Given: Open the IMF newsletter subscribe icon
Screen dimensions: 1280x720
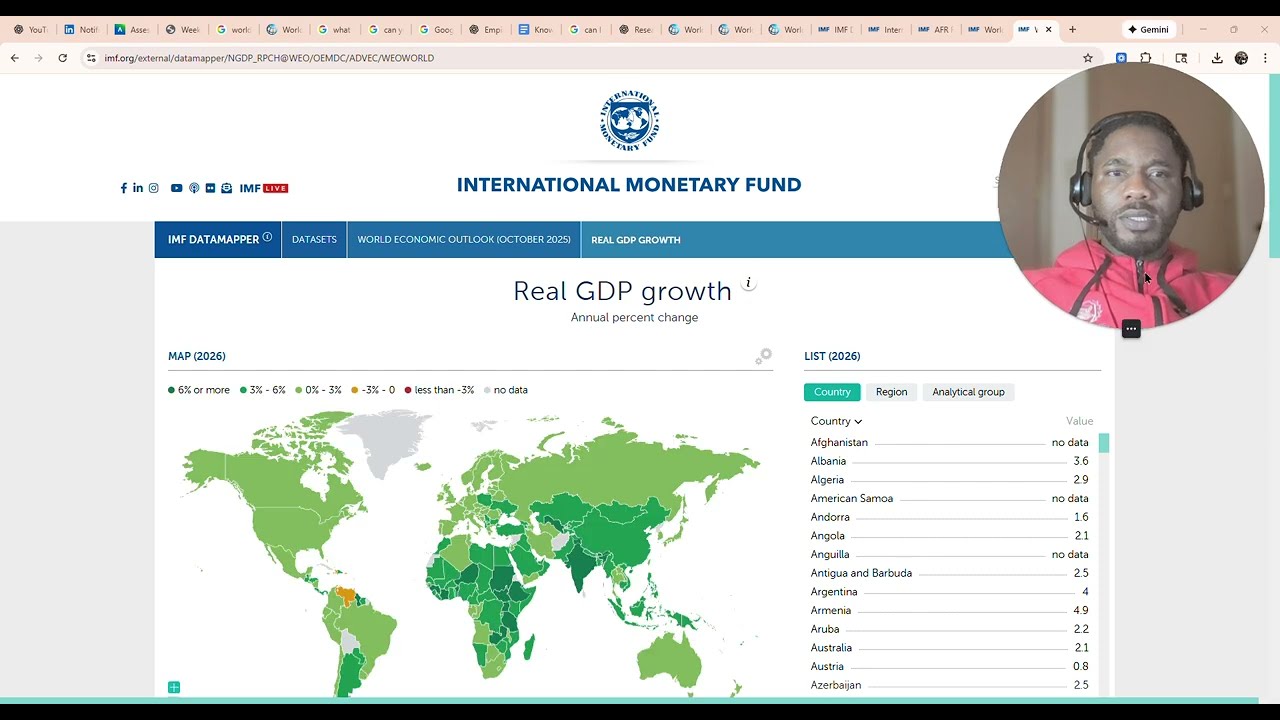Looking at the screenshot, I should pyautogui.click(x=226, y=188).
